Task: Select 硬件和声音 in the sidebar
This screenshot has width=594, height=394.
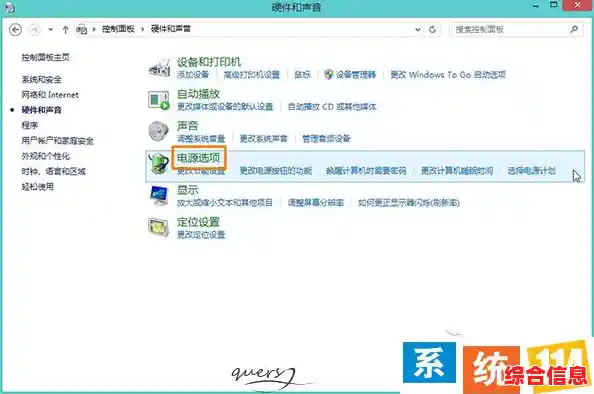Action: pos(41,110)
